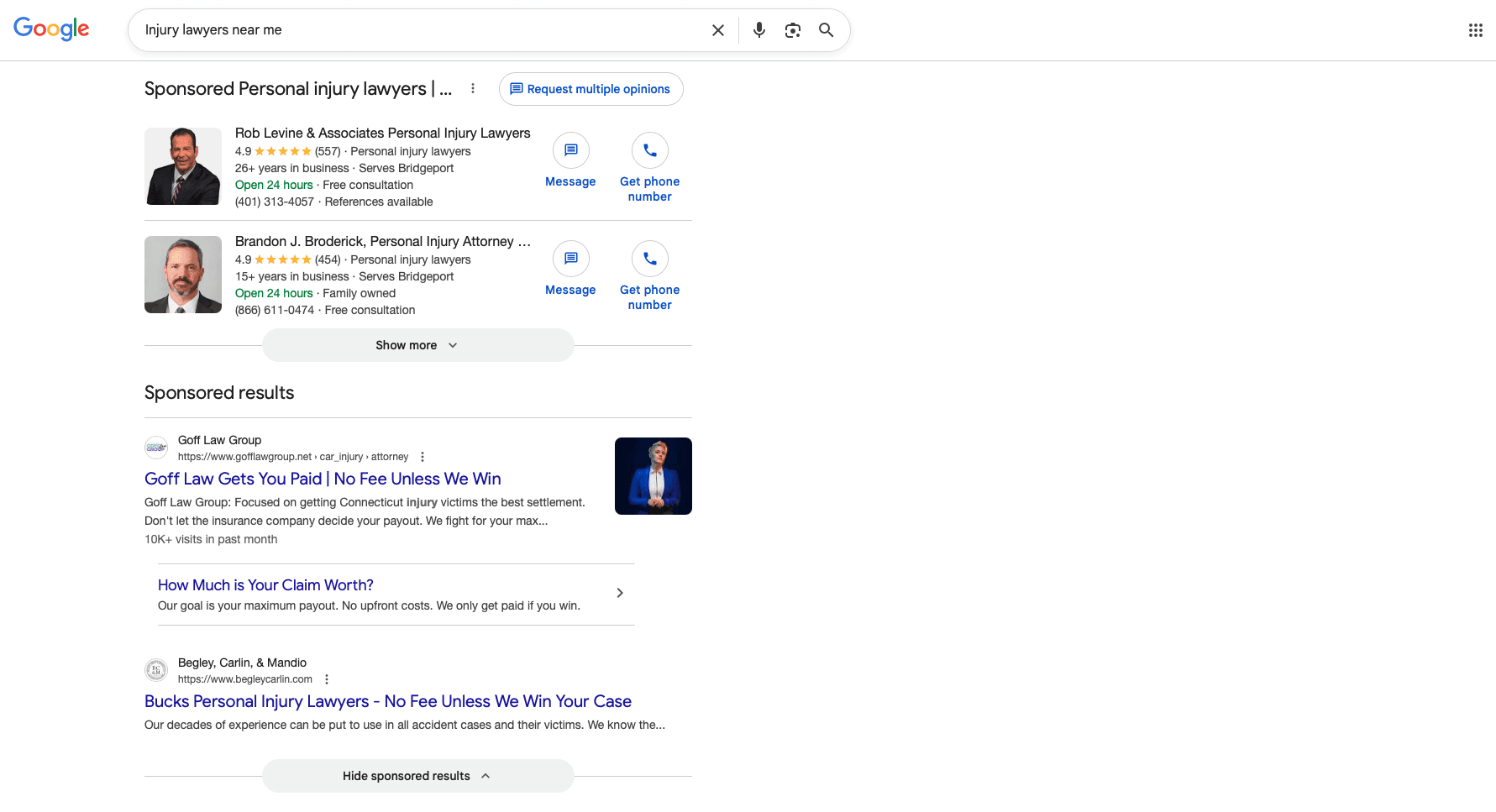Image resolution: width=1496 pixels, height=812 pixels.
Task: Click Brandon Broderick phone (866) 611-0474
Action: (275, 310)
